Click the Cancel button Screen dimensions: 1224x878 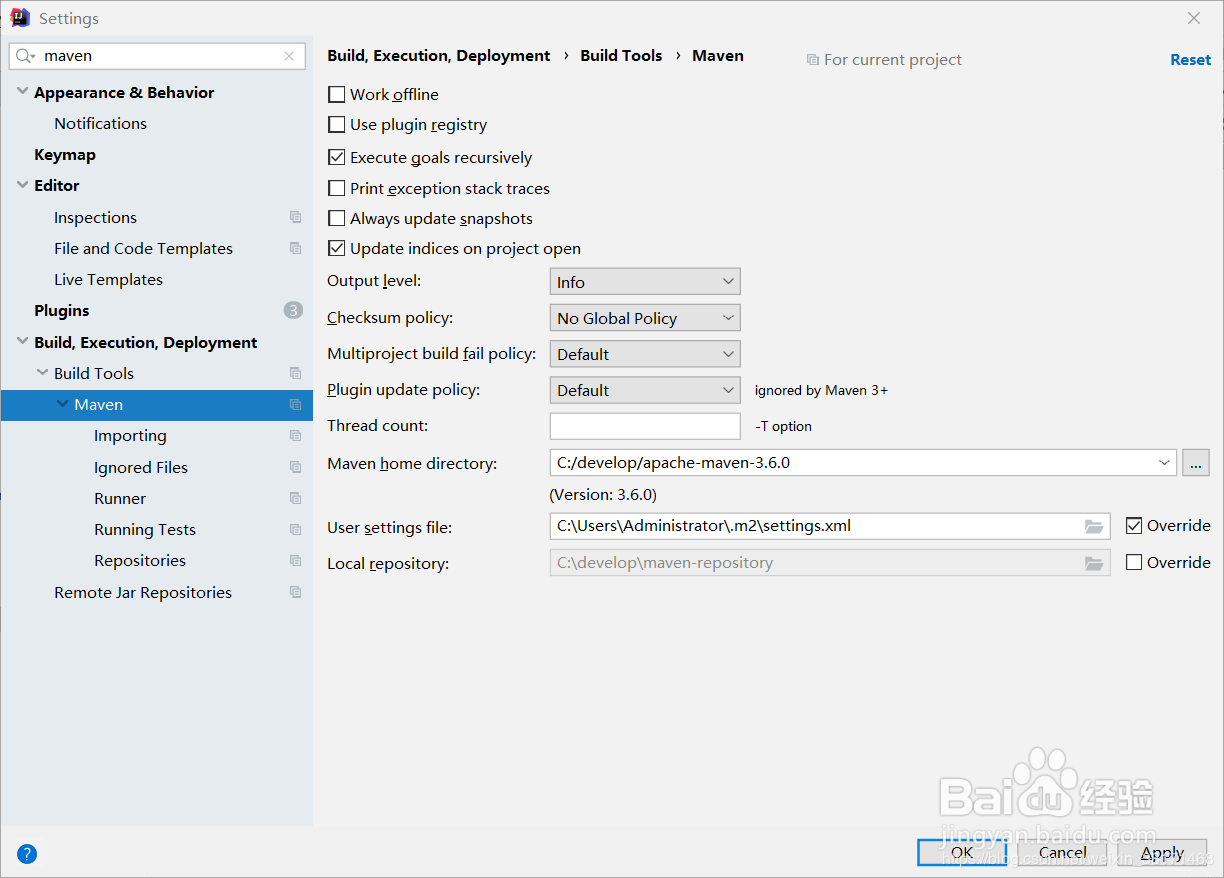point(1062,853)
